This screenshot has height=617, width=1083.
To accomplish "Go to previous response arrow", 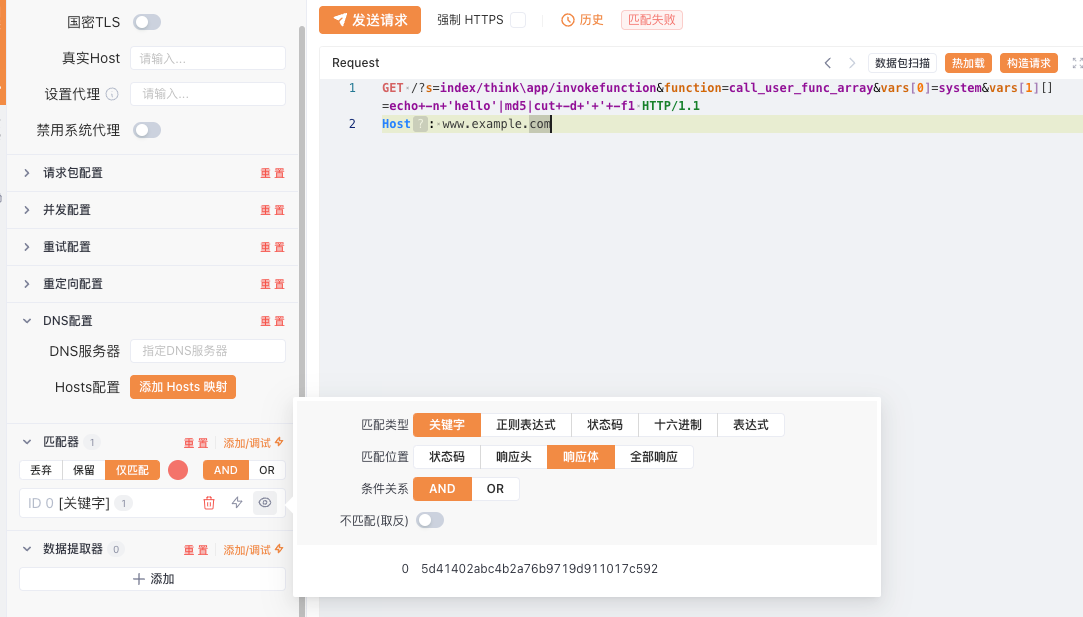I will point(827,63).
